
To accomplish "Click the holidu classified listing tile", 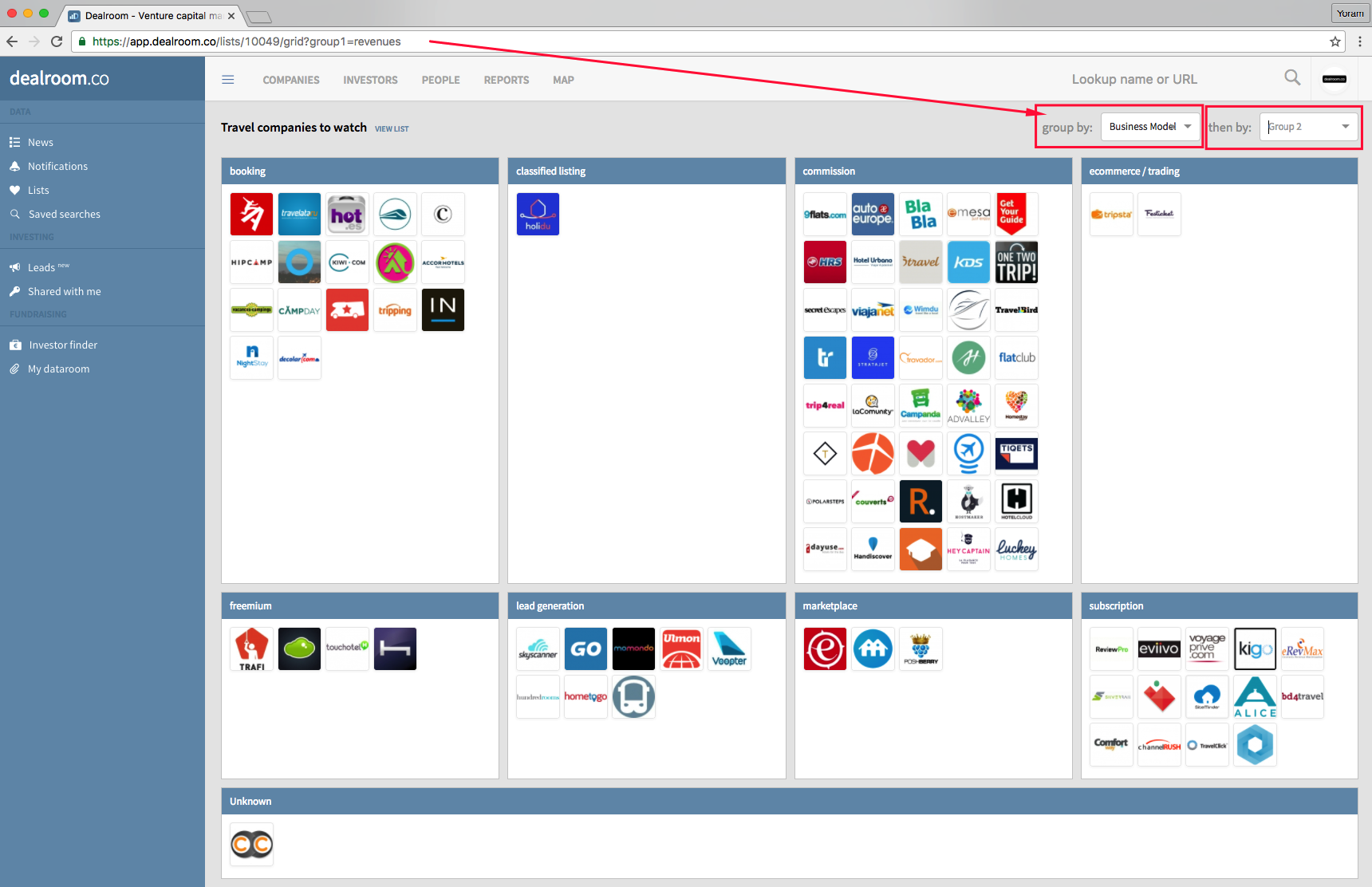I will [x=538, y=215].
